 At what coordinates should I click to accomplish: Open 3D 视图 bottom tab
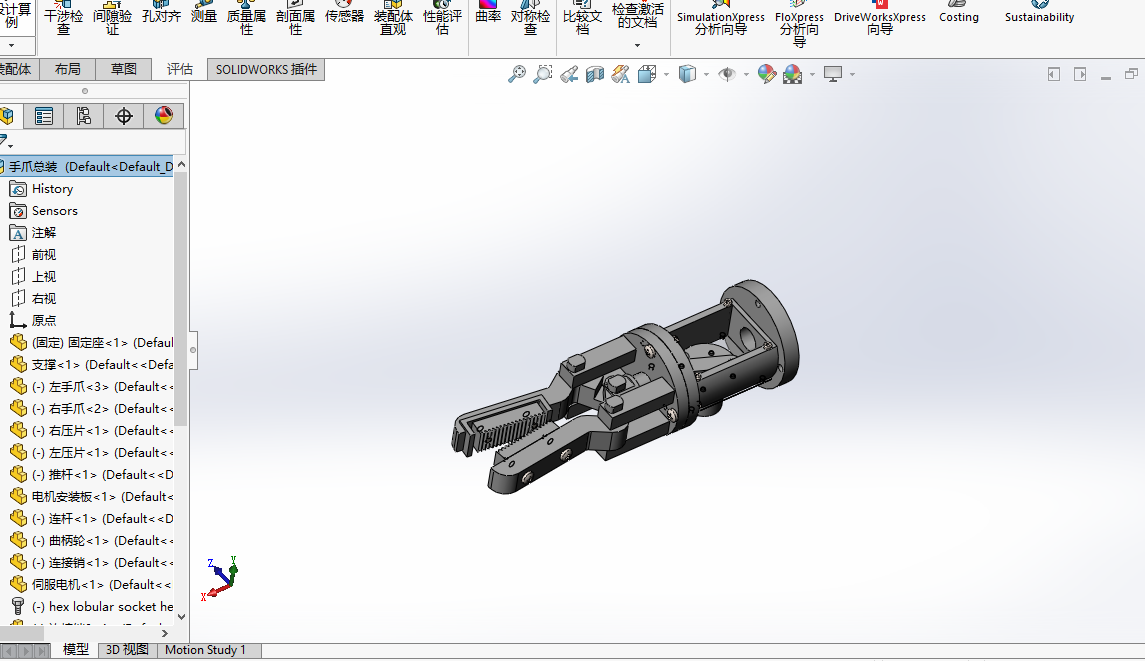(x=127, y=649)
